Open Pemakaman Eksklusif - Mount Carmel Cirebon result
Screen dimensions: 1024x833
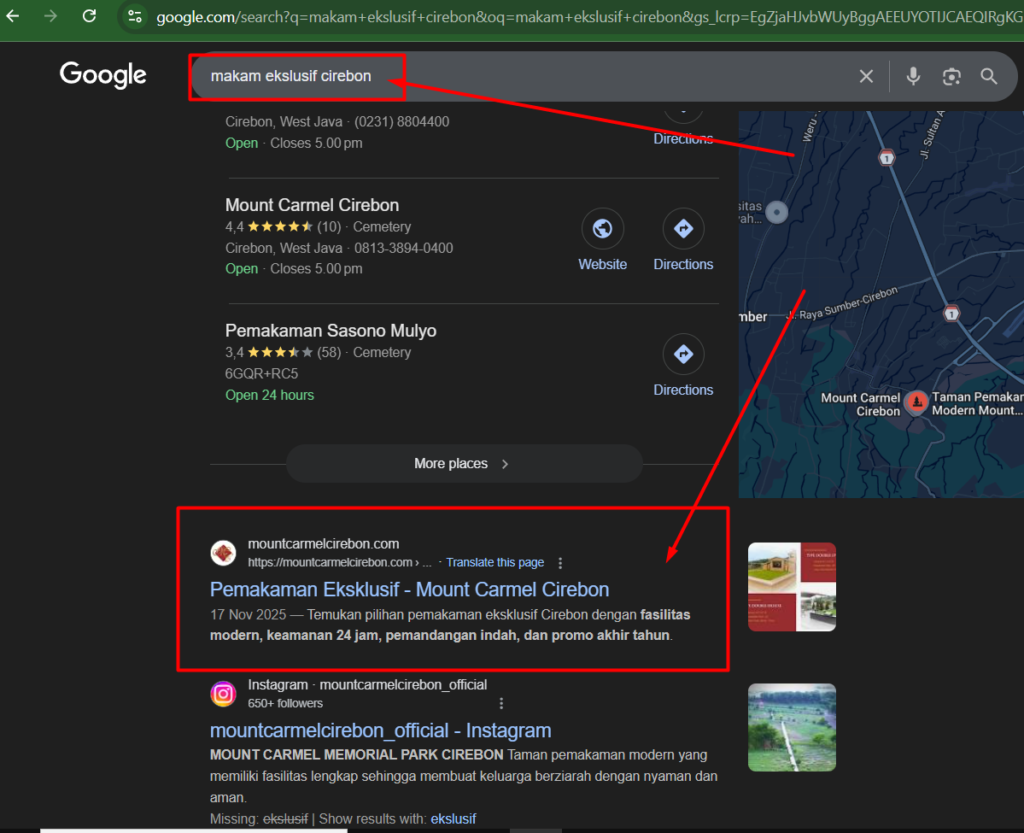(x=409, y=589)
